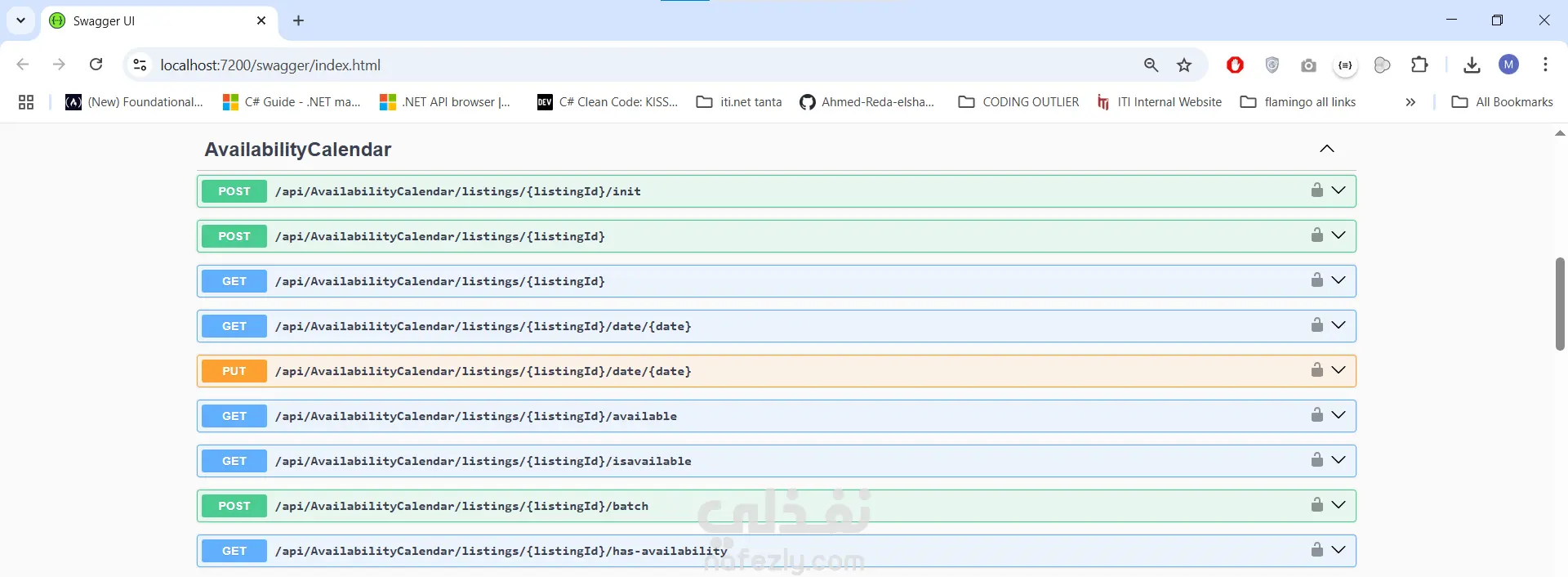This screenshot has width=1568, height=577.
Task: Open POST button for init endpoint
Action: (x=234, y=191)
